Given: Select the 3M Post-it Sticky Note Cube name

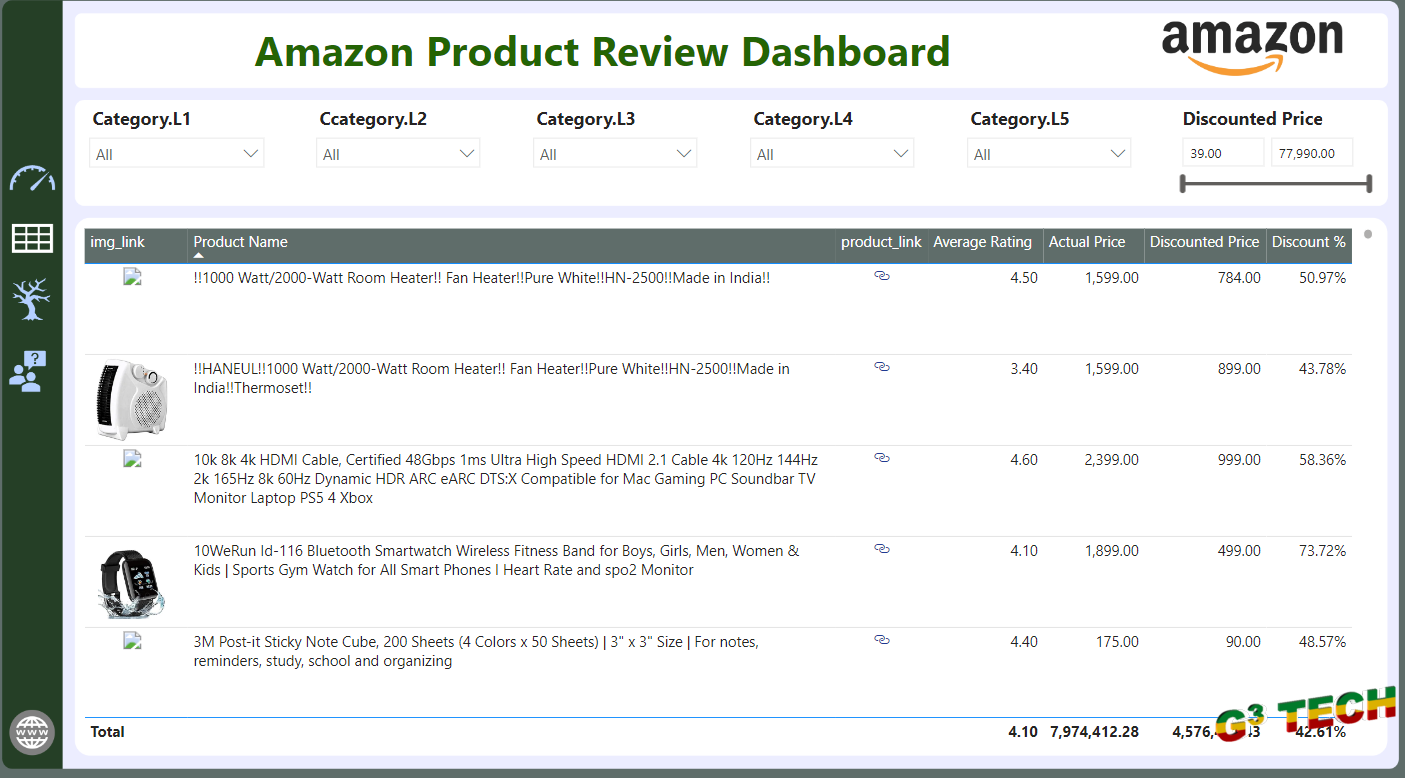Looking at the screenshot, I should (x=476, y=651).
